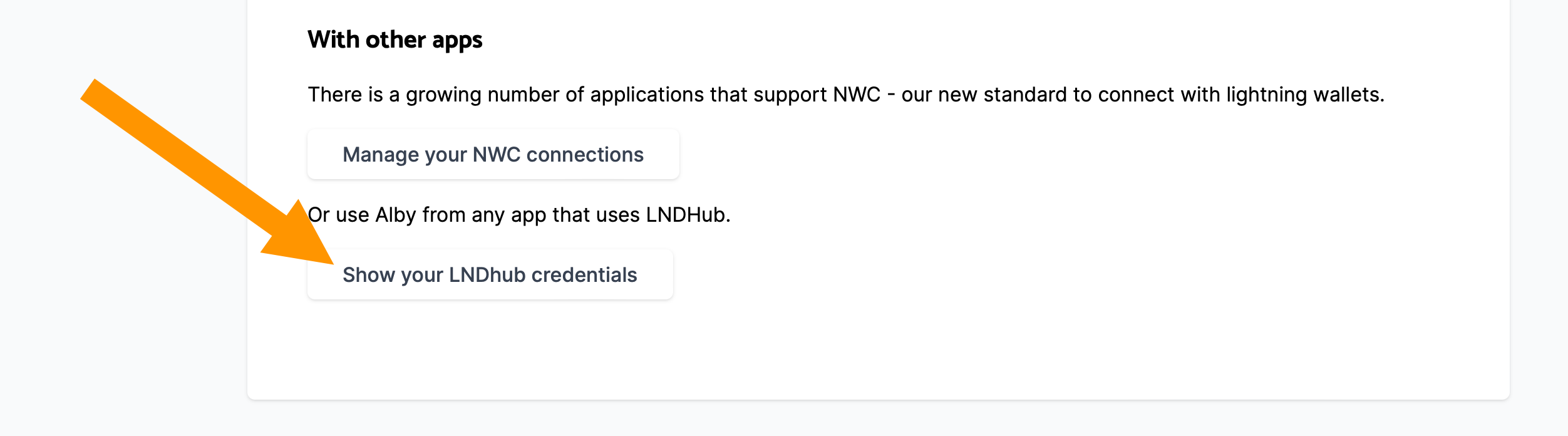Click the word "NWC" in the description sentence

856,95
